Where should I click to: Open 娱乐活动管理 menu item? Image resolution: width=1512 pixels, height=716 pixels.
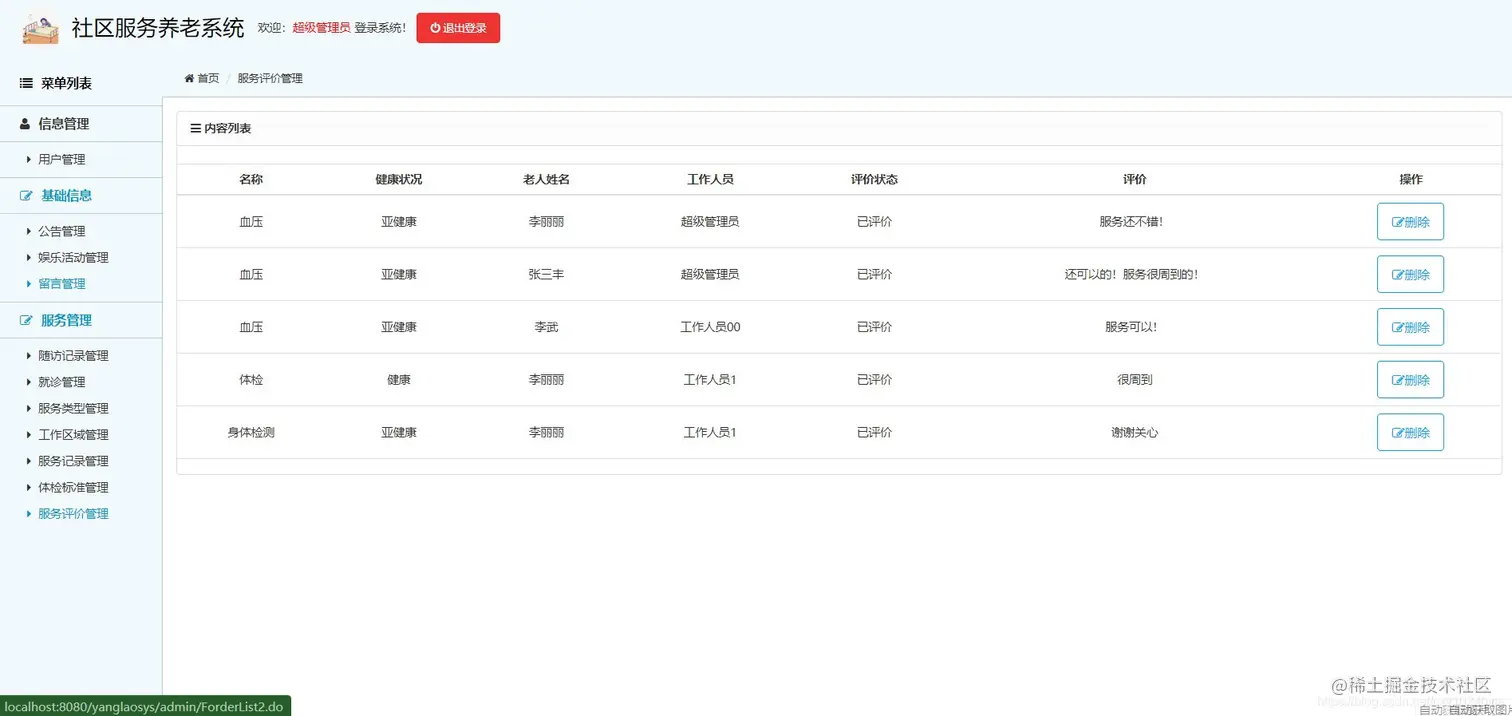(x=73, y=257)
